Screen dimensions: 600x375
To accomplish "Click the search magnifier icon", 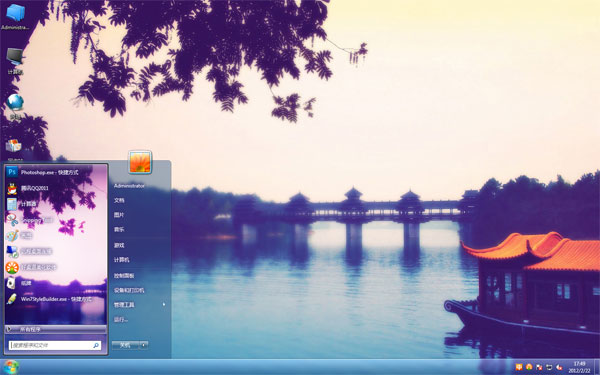I will (96, 345).
